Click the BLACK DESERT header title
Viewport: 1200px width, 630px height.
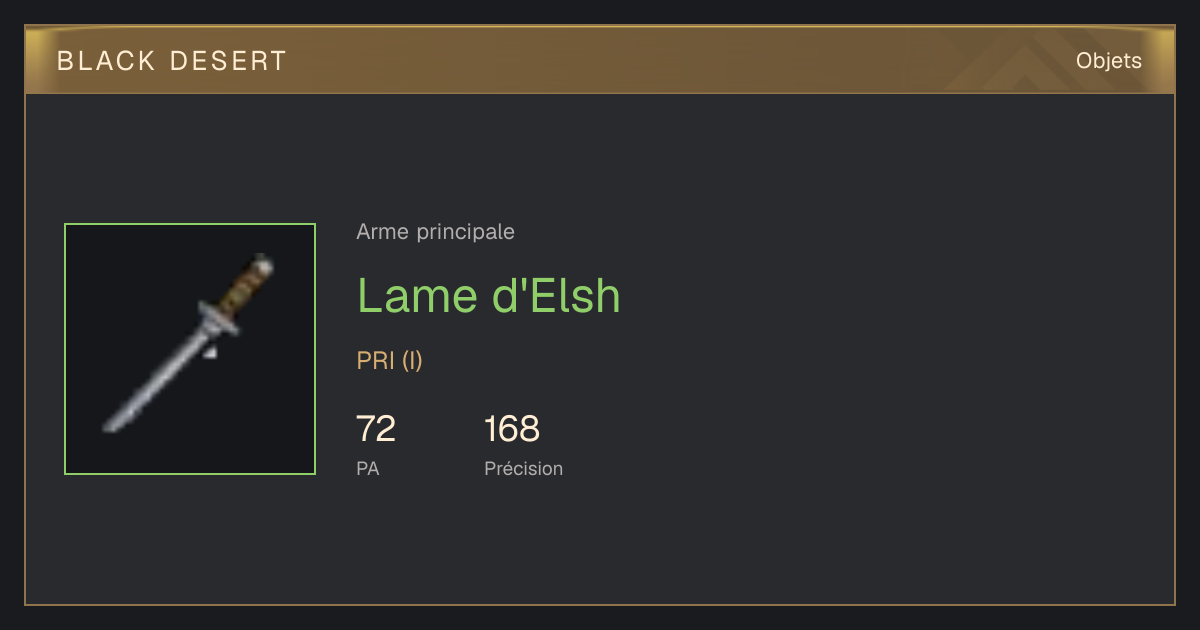[x=172, y=61]
